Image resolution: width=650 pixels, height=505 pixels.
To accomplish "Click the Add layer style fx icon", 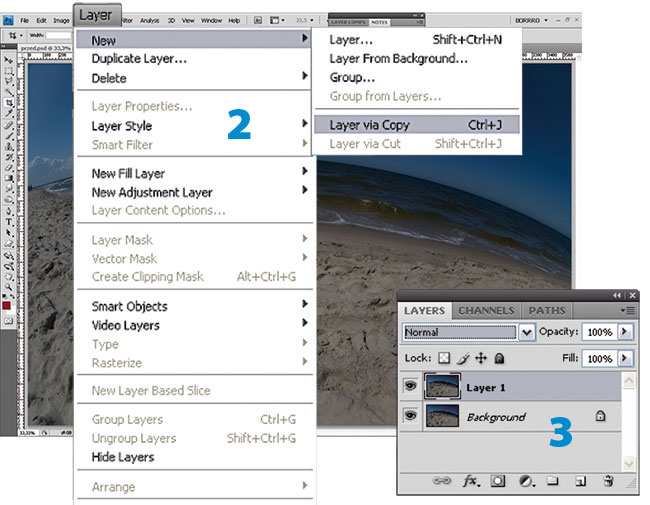I will pos(470,481).
